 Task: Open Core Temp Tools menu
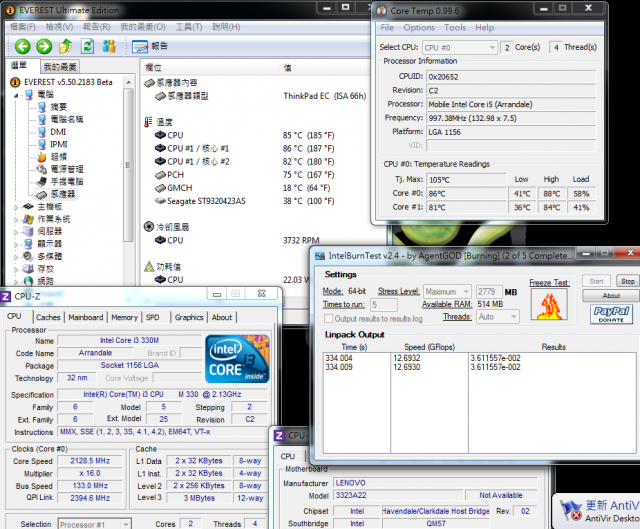point(455,28)
